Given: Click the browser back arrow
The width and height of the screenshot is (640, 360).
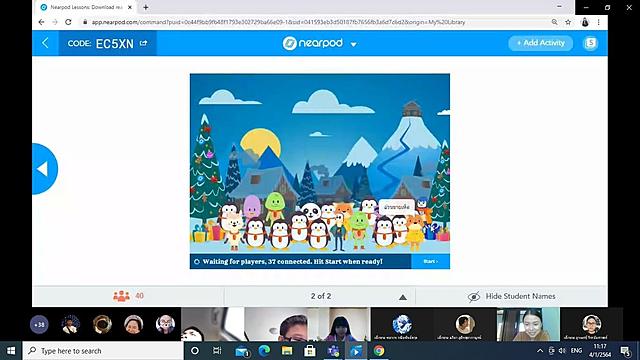Looking at the screenshot, I should point(41,22).
